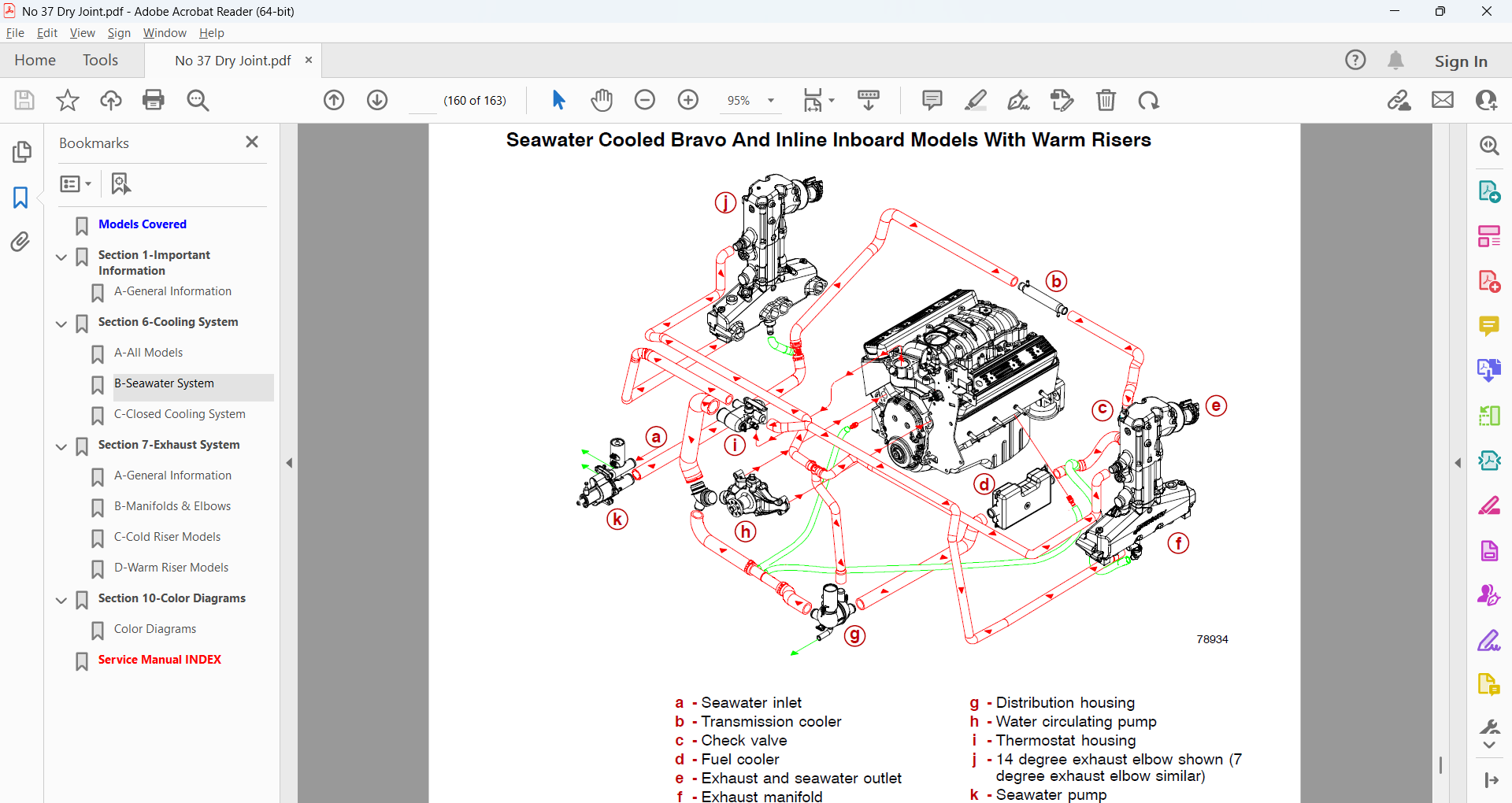Click the stamp tool icon

point(1062,100)
